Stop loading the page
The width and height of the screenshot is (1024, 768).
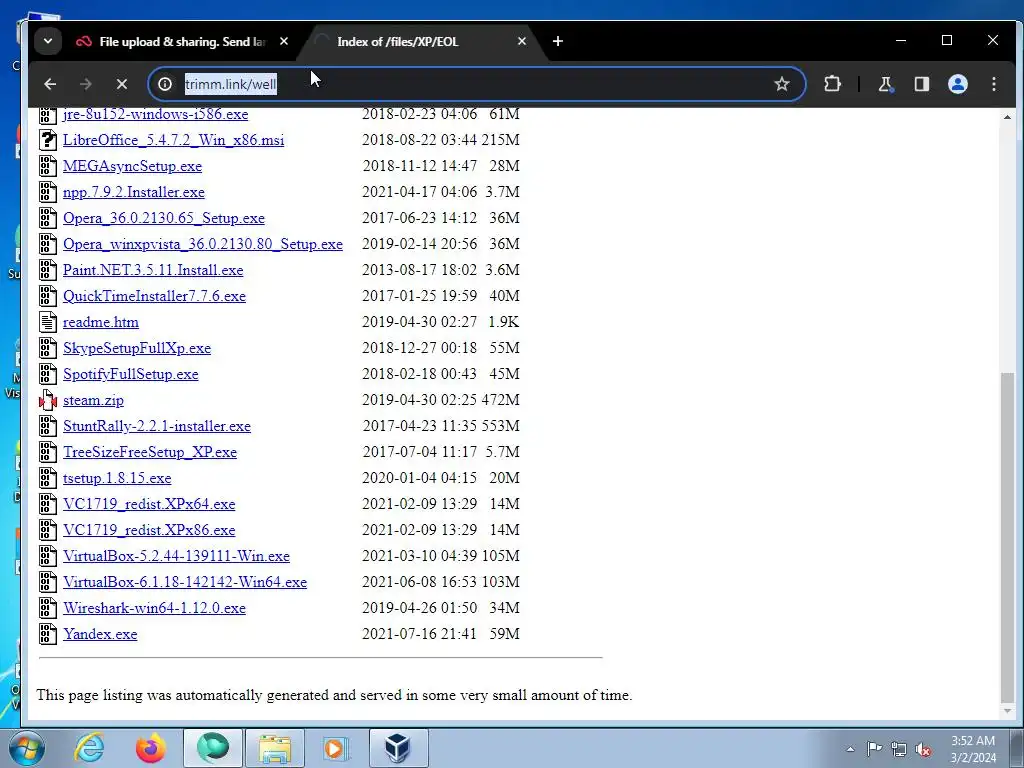pos(121,84)
